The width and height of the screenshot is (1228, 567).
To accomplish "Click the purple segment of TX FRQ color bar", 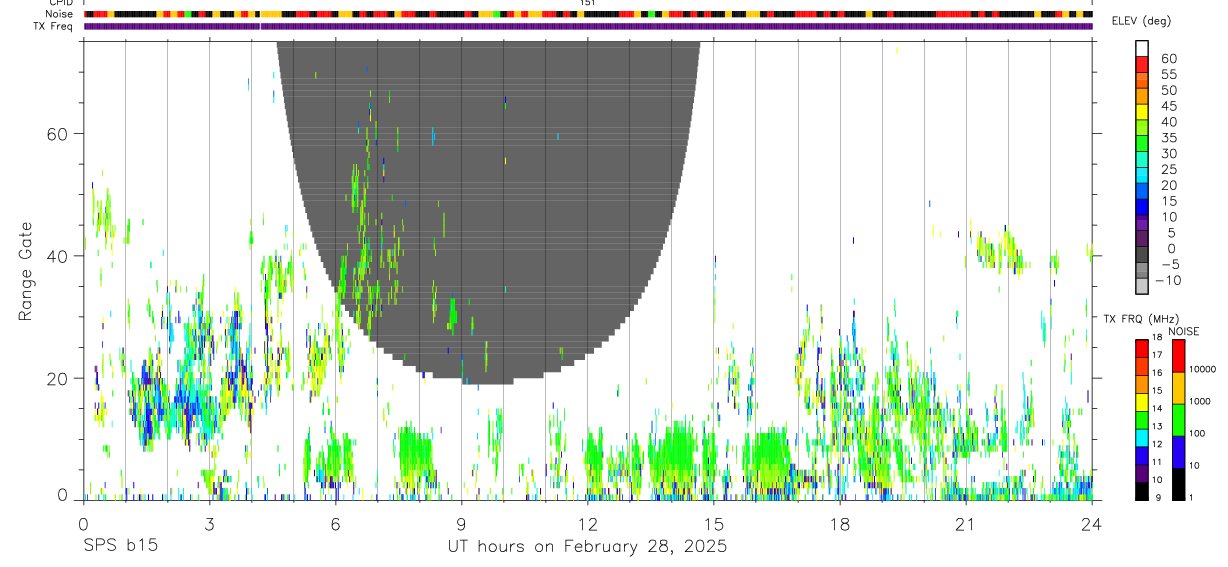I will point(1142,472).
